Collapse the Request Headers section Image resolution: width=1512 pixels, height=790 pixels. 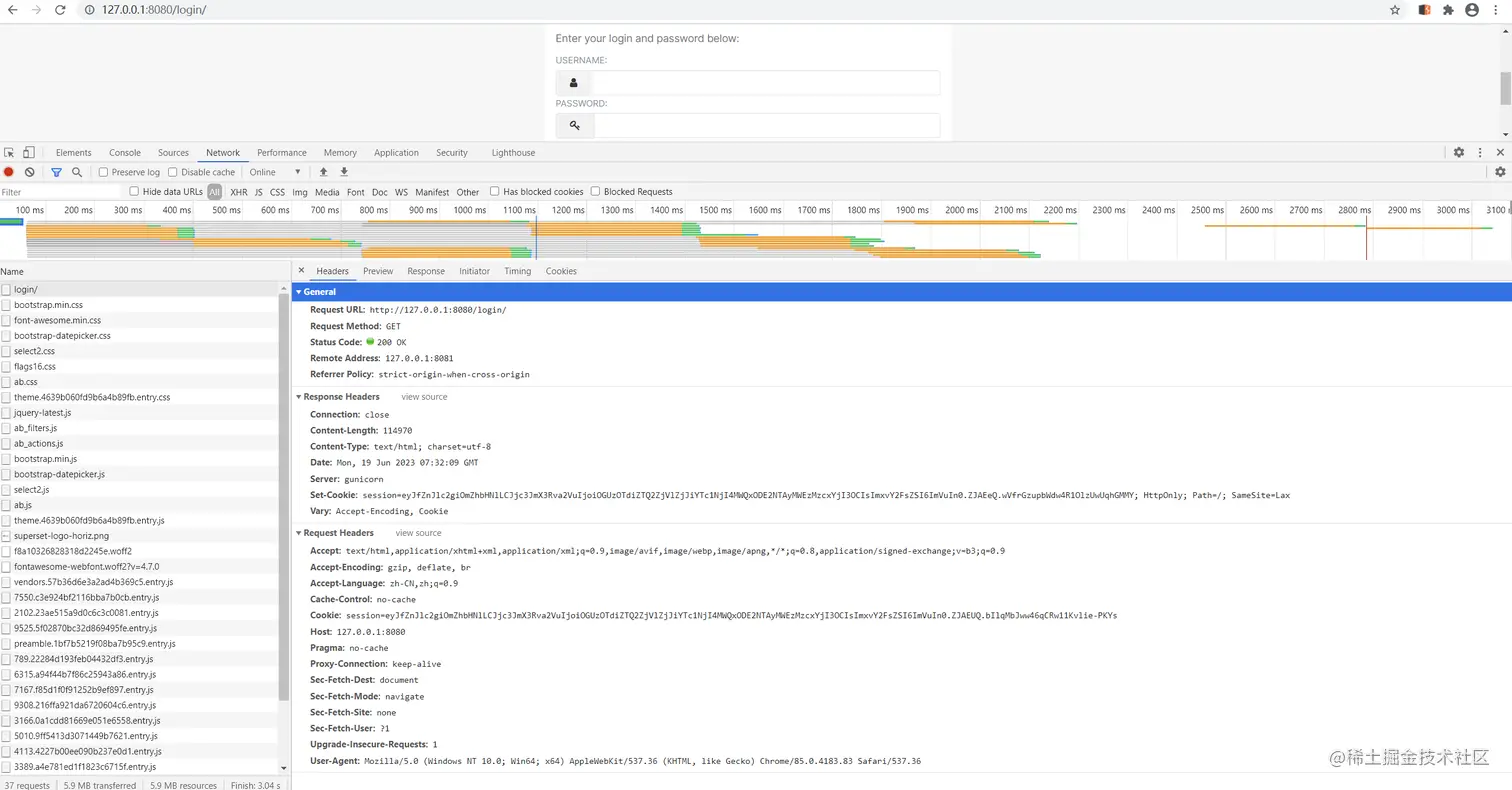point(298,533)
